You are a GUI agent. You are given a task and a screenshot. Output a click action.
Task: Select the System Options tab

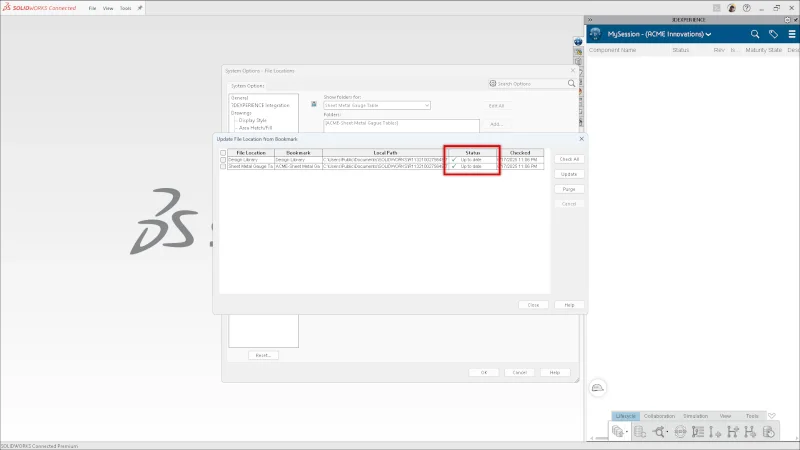coord(247,86)
